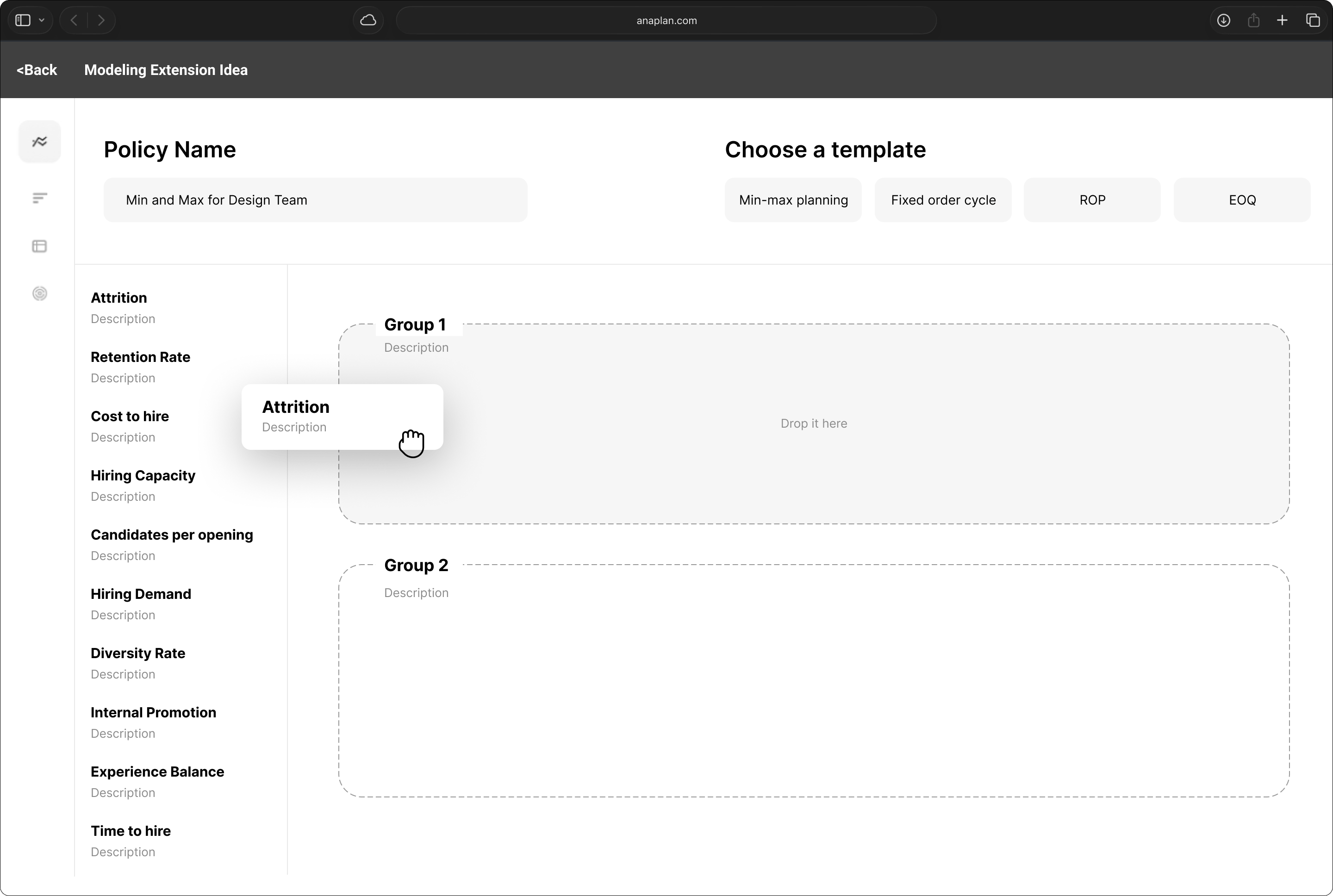Image resolution: width=1333 pixels, height=896 pixels.
Task: Click the concentric target sidebar icon
Action: click(39, 294)
